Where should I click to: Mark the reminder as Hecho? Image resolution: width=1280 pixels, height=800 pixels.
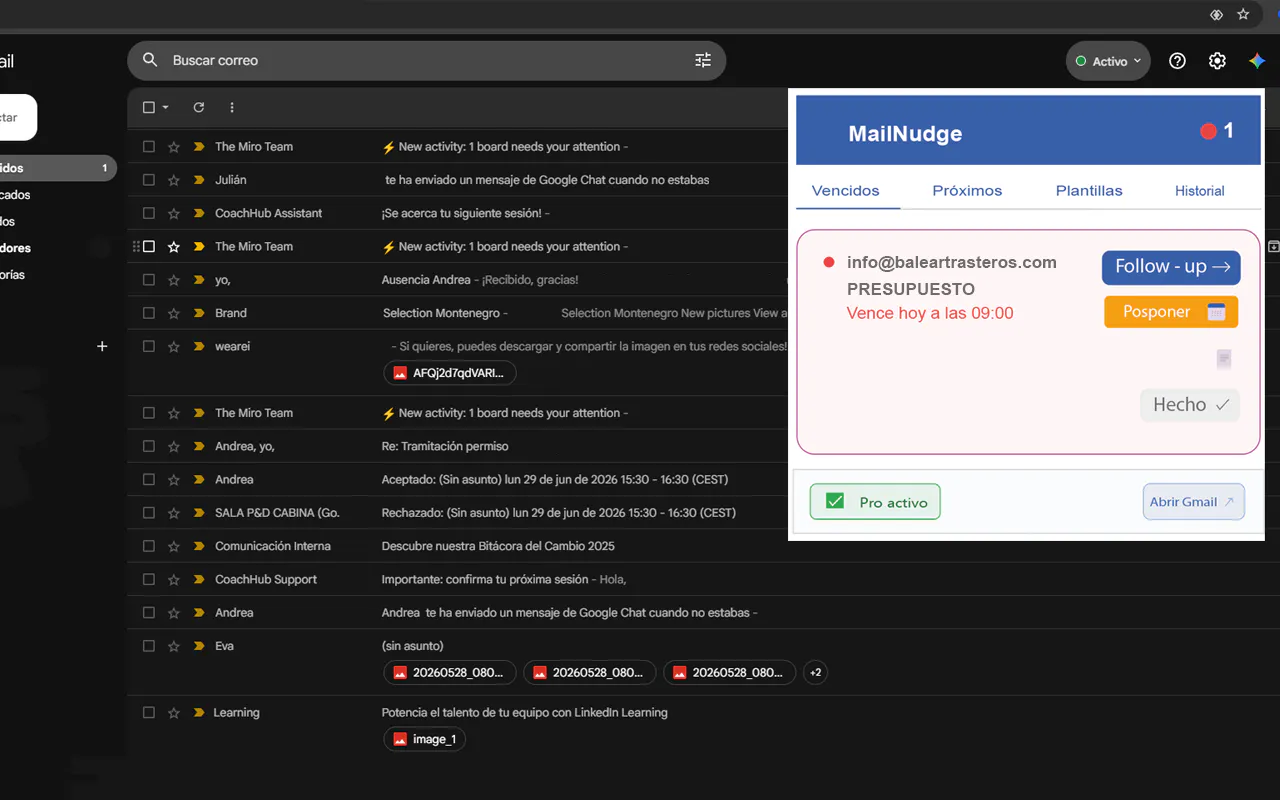coord(1190,405)
